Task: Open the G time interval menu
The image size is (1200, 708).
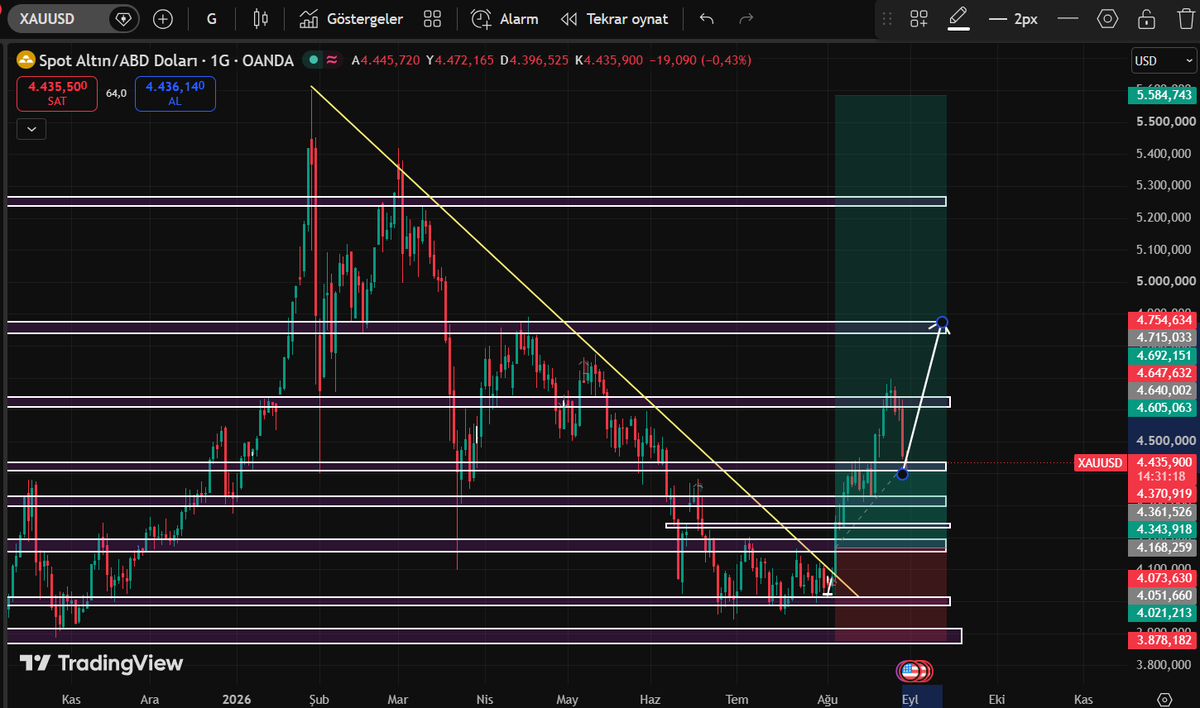Action: point(211,19)
